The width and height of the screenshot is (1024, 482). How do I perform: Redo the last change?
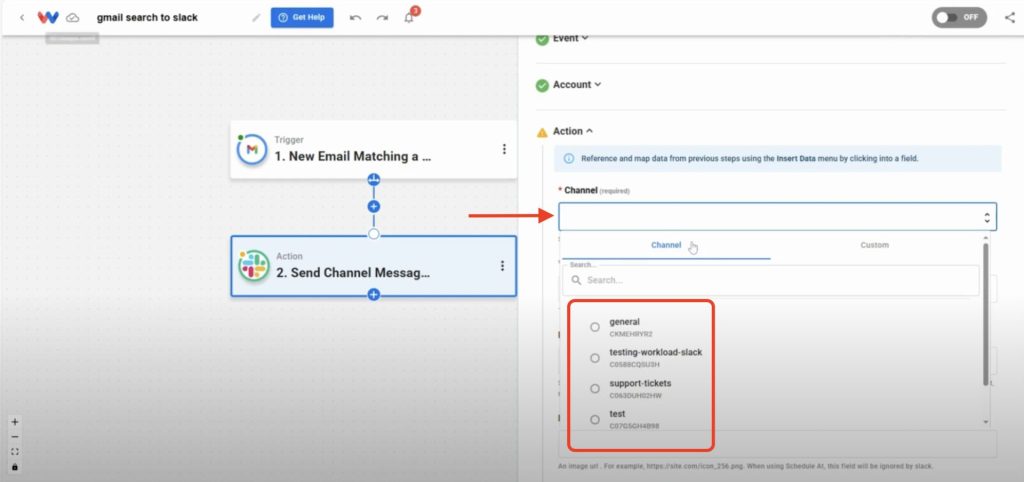pyautogui.click(x=382, y=18)
